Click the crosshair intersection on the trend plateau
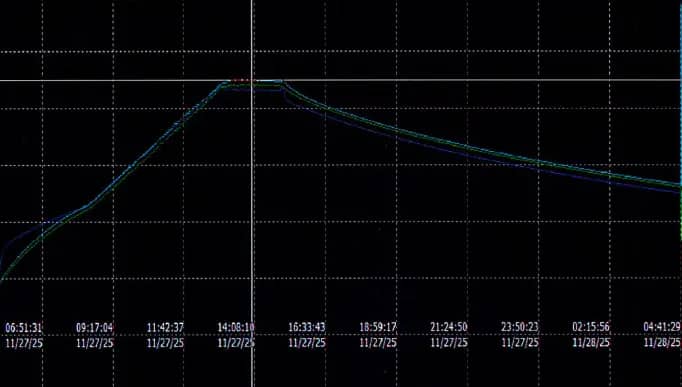The image size is (682, 387). click(x=252, y=80)
